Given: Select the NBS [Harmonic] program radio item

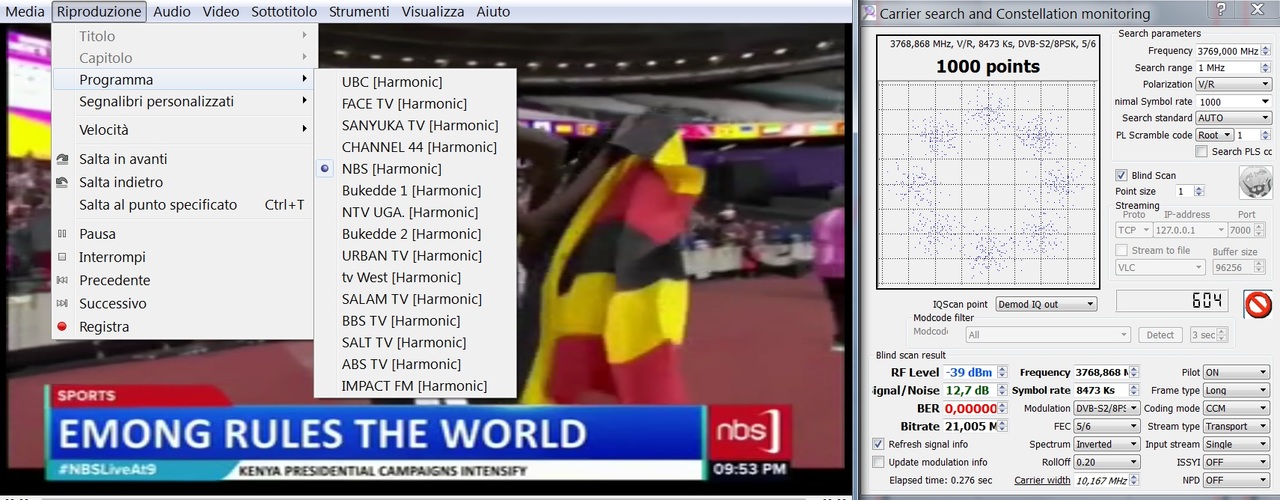Looking at the screenshot, I should [x=325, y=169].
